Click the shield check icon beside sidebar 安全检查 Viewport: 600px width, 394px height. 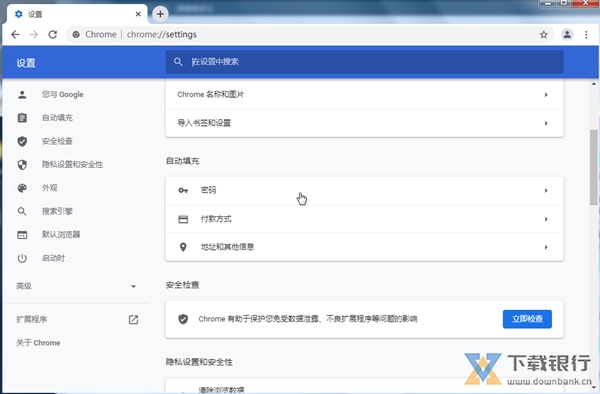pos(22,141)
